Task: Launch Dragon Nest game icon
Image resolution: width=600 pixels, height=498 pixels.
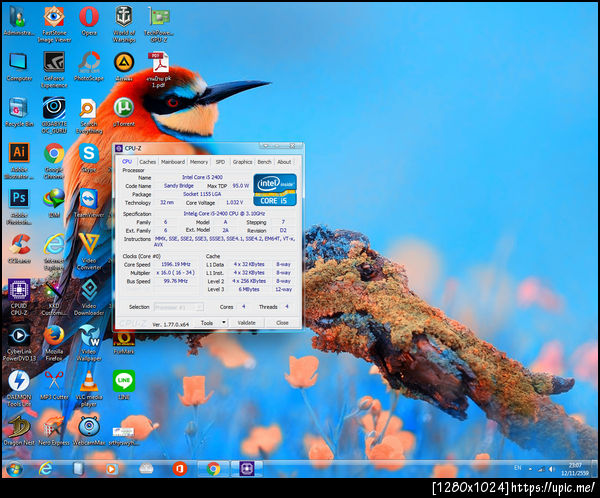Action: pos(19,431)
